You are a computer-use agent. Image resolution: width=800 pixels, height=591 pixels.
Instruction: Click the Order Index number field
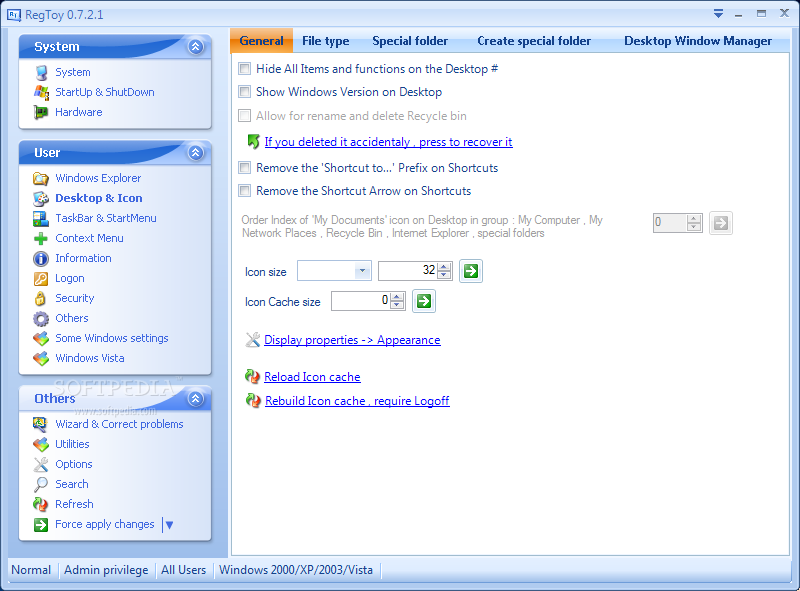click(x=670, y=223)
